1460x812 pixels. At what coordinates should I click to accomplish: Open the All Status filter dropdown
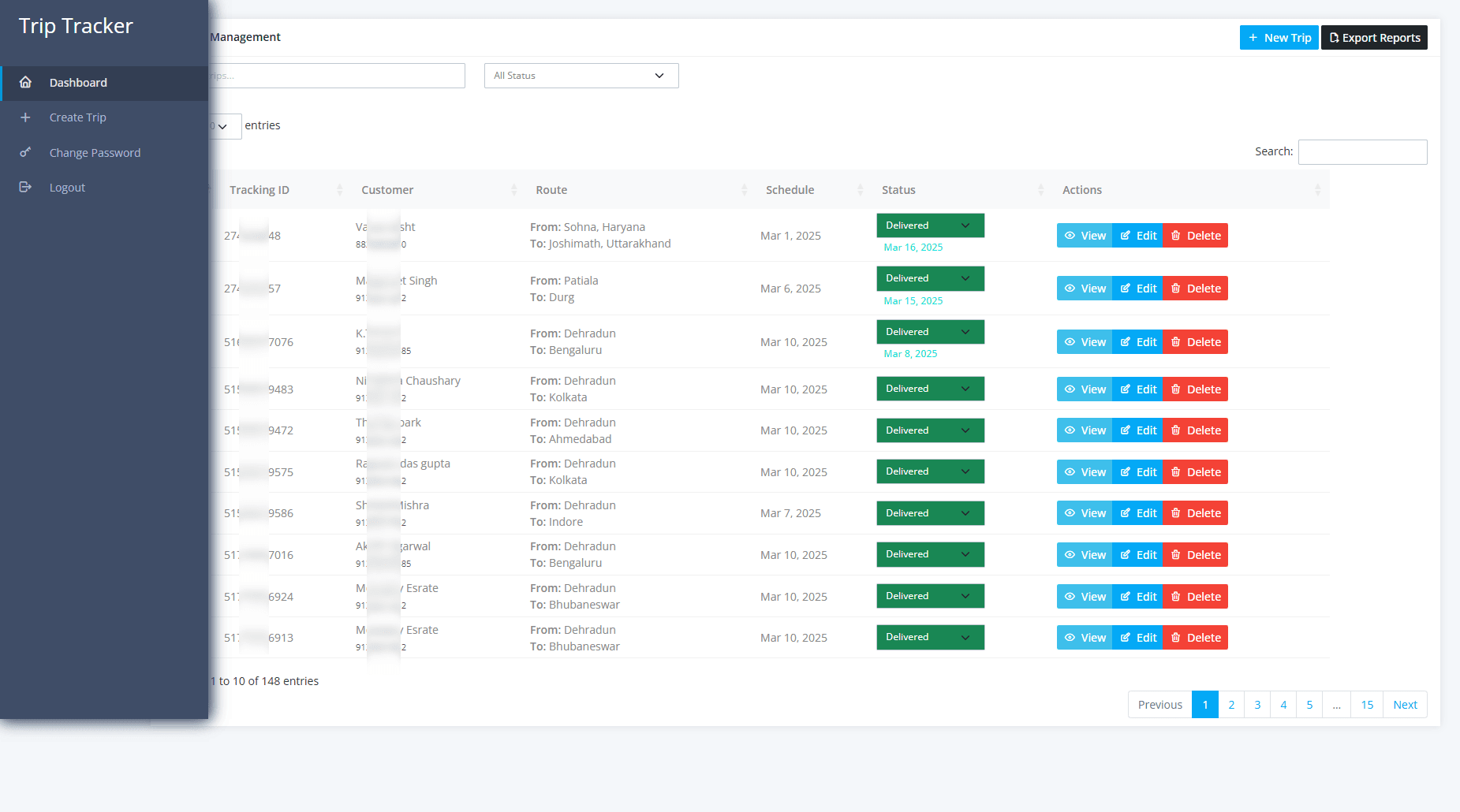click(581, 76)
